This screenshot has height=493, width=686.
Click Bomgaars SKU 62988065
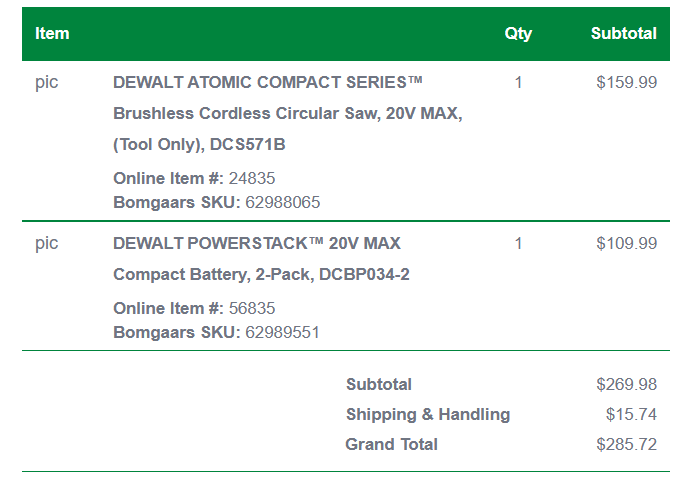(283, 202)
